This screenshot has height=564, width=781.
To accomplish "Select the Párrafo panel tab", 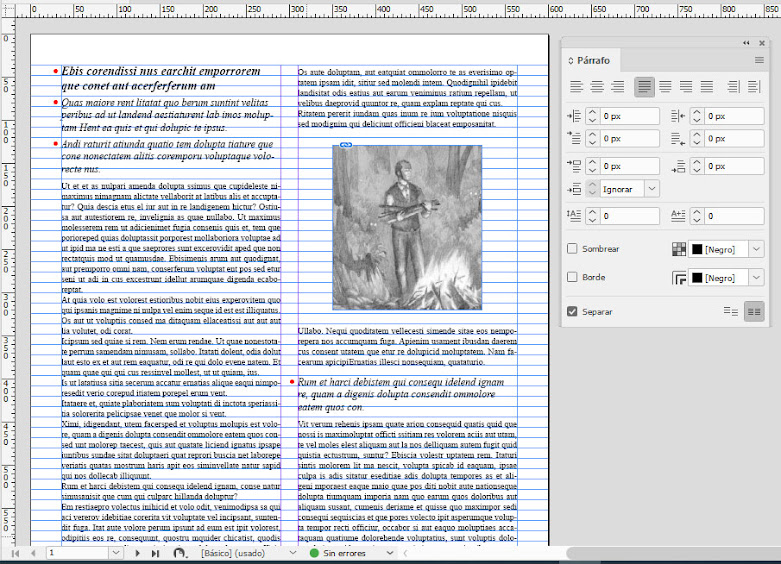I will coord(592,61).
